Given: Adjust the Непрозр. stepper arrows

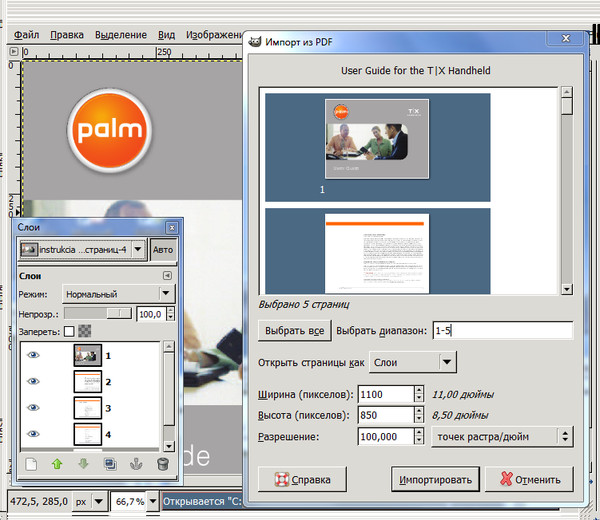Looking at the screenshot, I should pos(171,314).
